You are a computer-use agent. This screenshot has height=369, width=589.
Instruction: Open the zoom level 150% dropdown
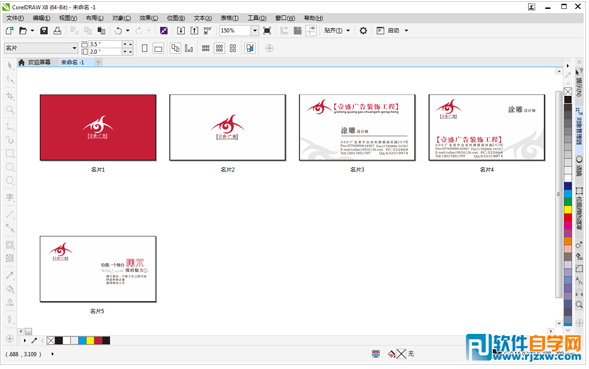[255, 31]
